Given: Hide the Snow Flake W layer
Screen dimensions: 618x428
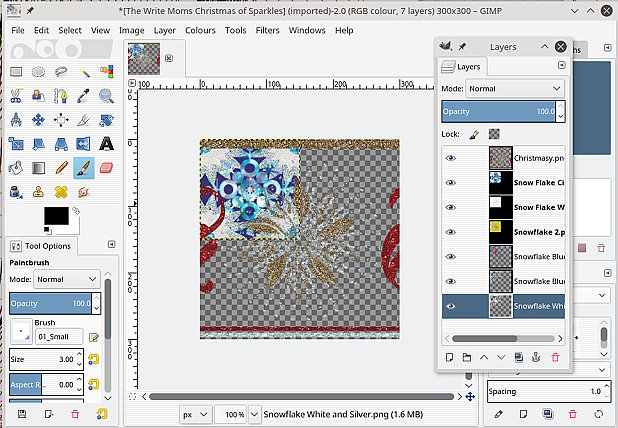Looking at the screenshot, I should point(450,207).
